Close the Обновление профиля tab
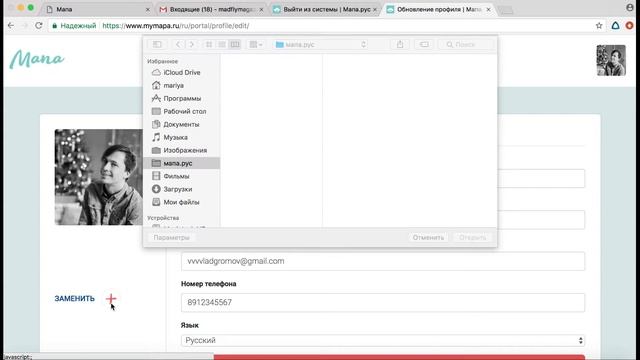Viewport: 640px width, 360px height. coord(488,9)
